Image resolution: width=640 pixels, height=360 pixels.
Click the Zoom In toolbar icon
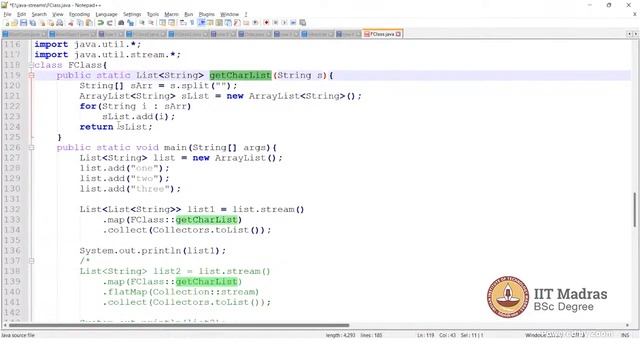click(142, 22)
